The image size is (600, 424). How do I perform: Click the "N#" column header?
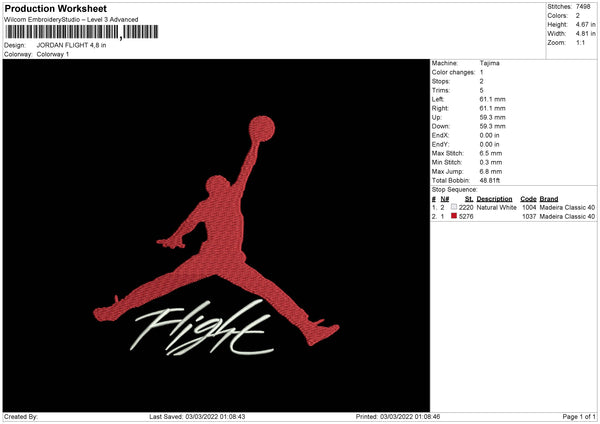[445, 199]
